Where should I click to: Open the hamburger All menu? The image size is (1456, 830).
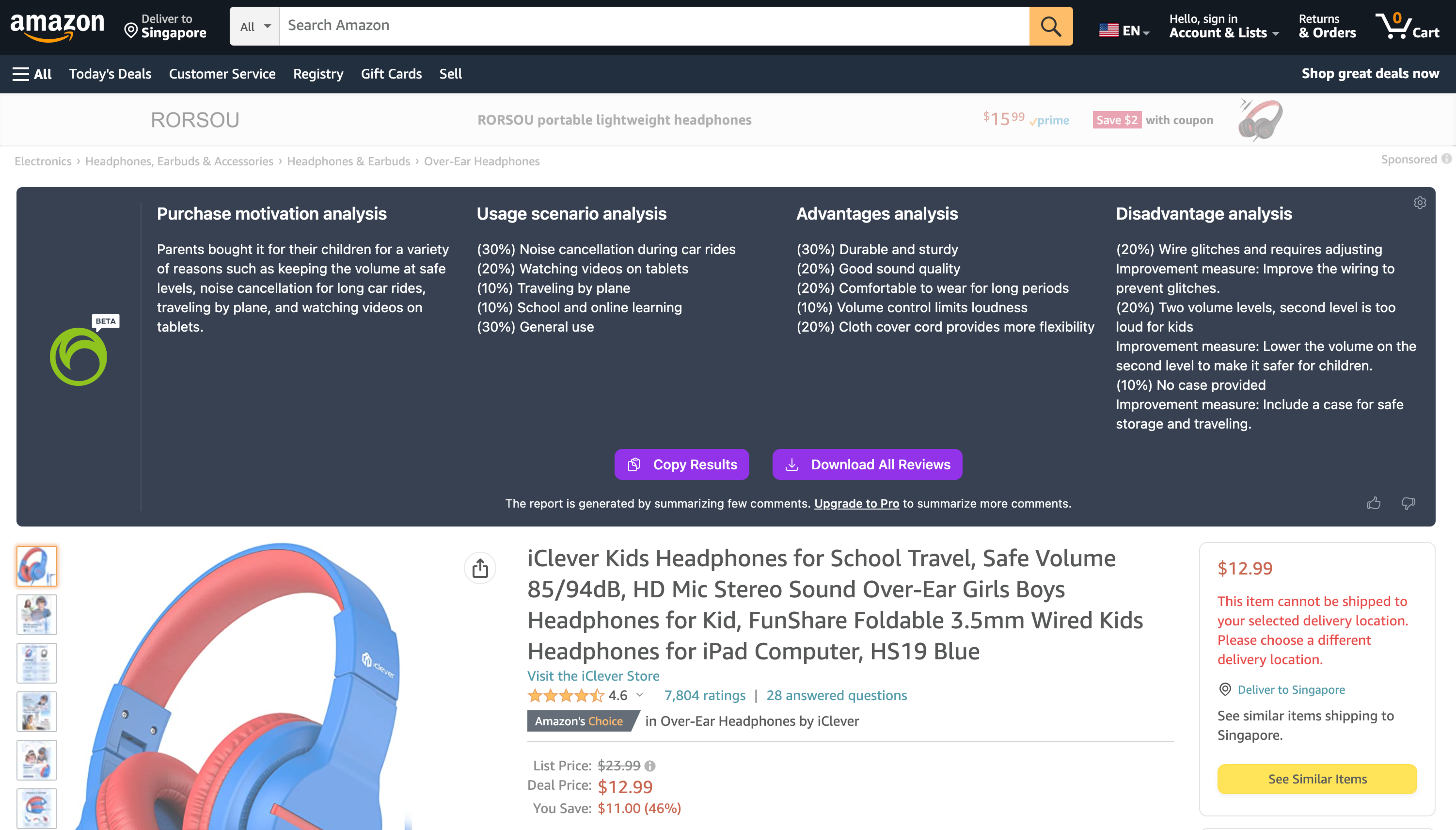coord(32,74)
